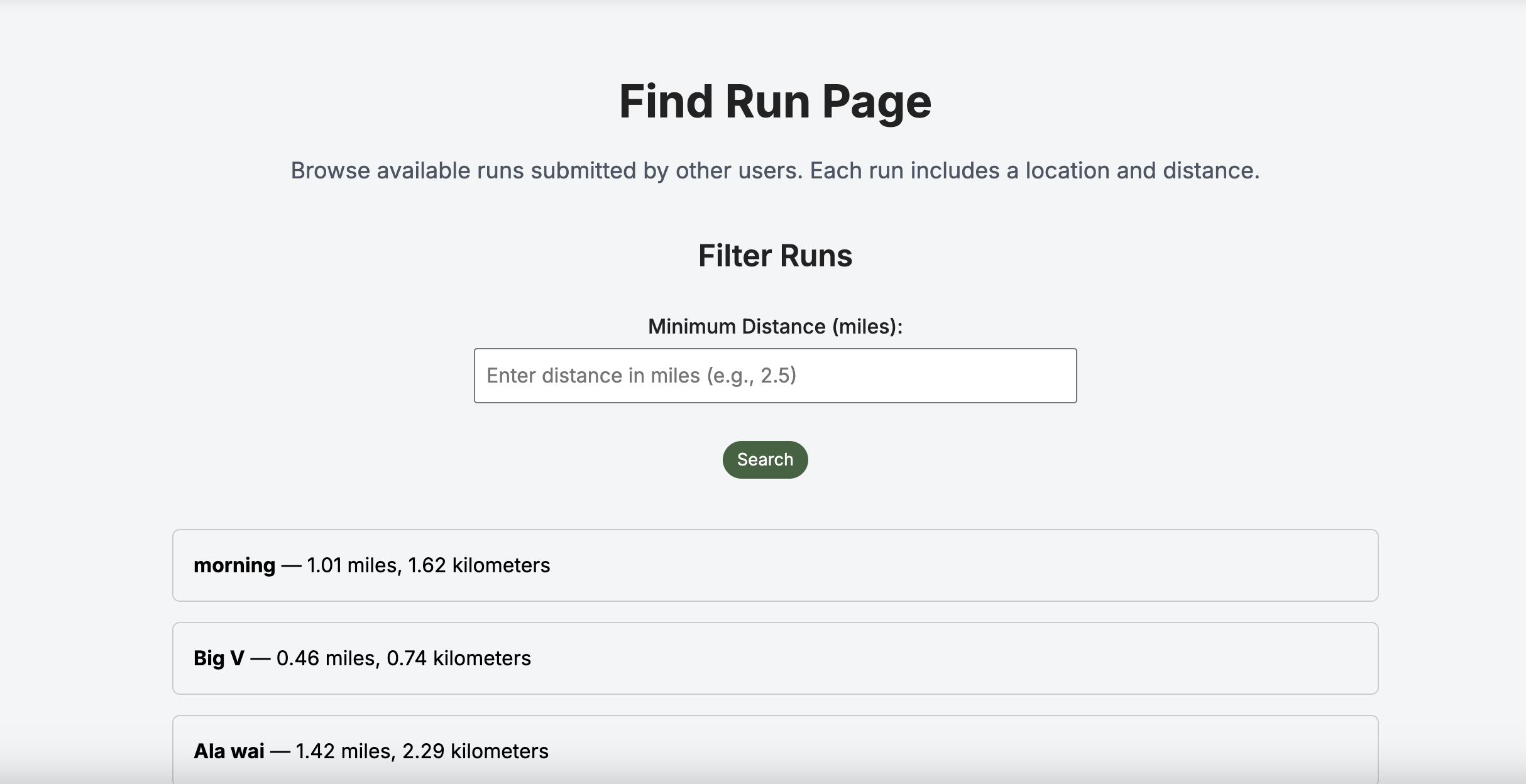
Task: Click the bold 'morning' run name
Action: (234, 565)
